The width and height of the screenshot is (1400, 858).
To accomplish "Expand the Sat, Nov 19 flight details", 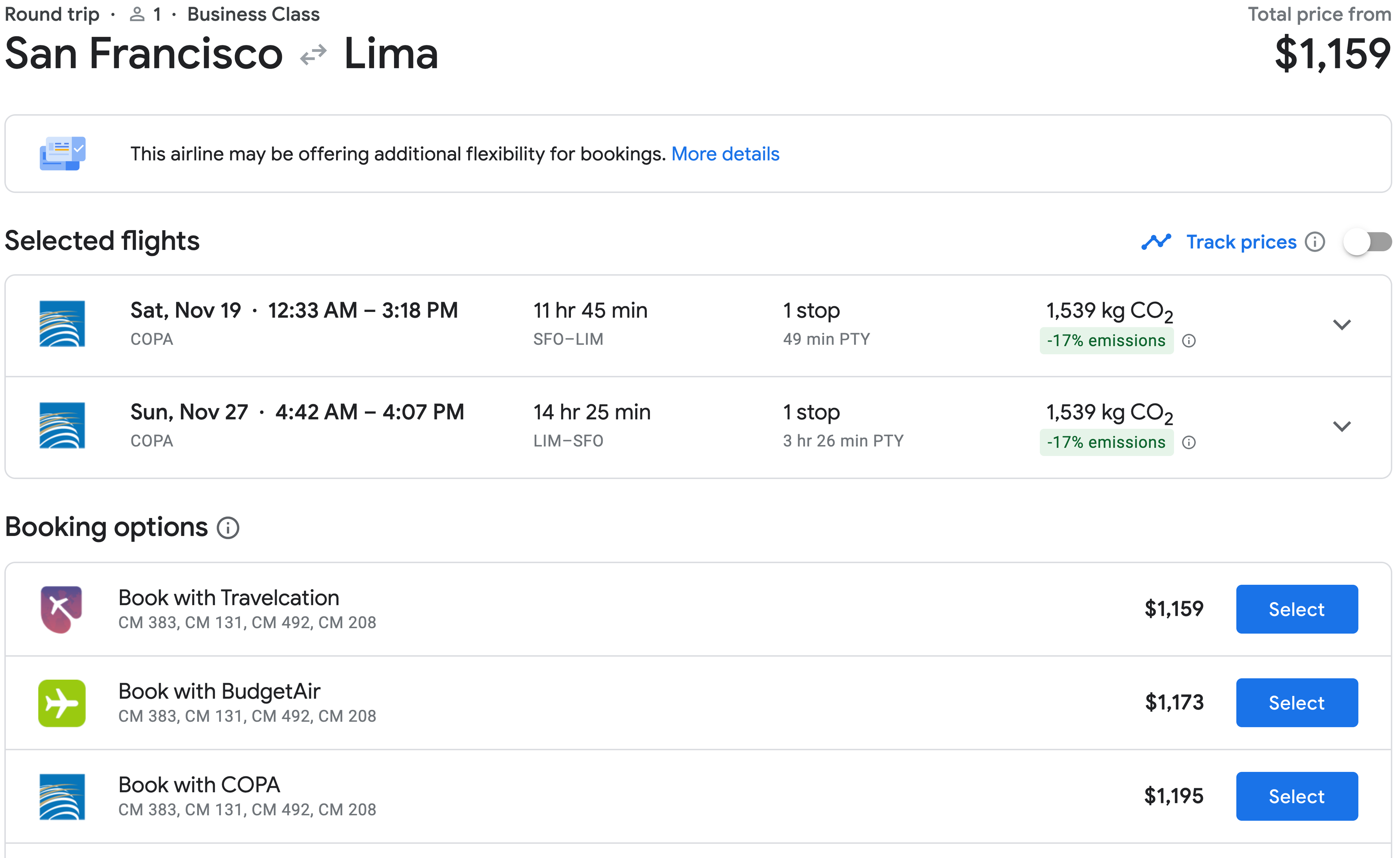I will tap(1342, 325).
